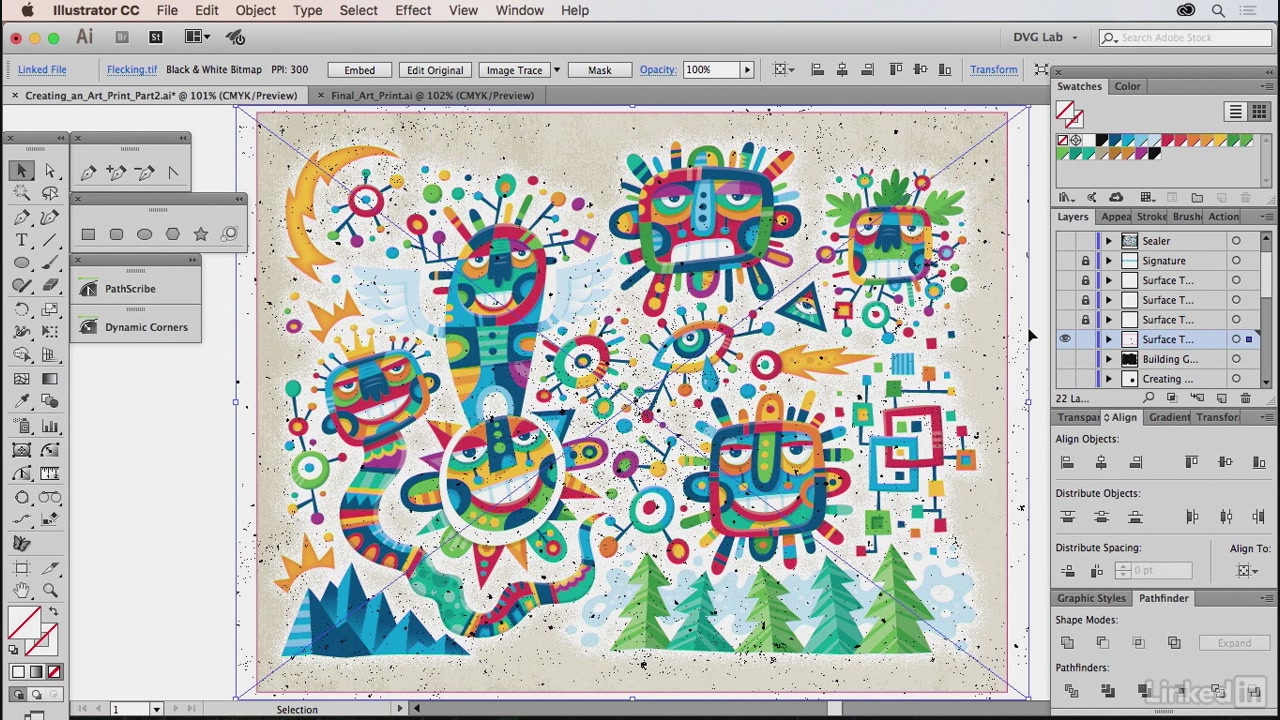Select the Ellipse tool in the toolbar
The image size is (1280, 720).
[22, 263]
